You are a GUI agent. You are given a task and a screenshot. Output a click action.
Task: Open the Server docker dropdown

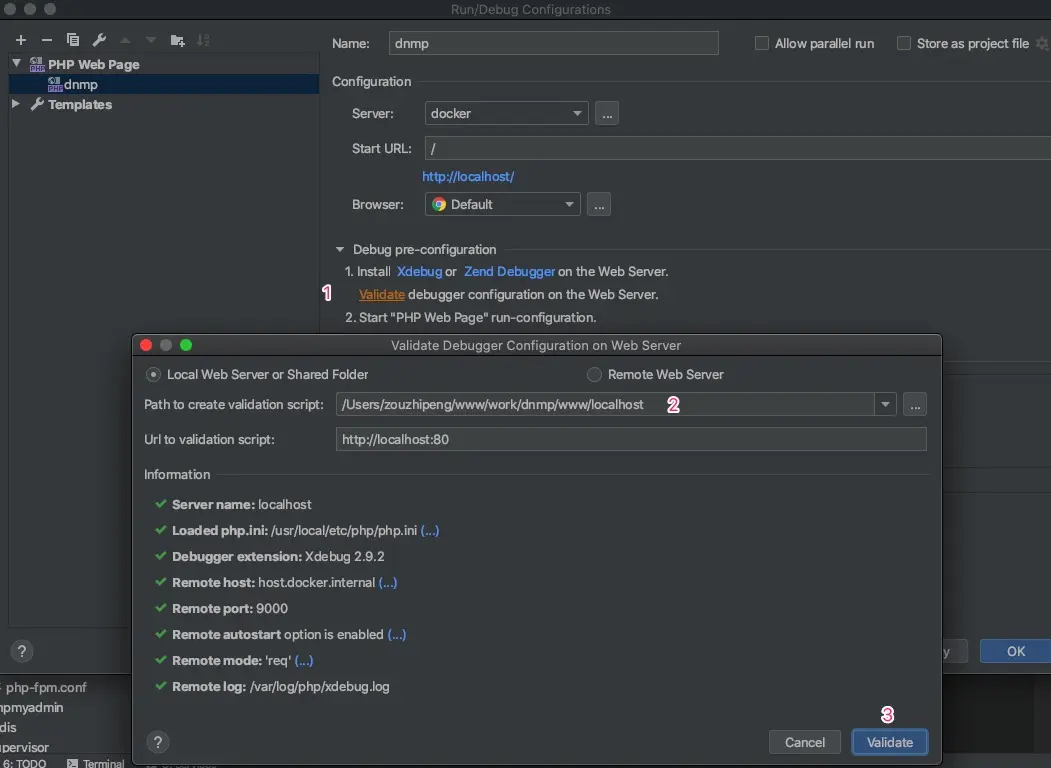click(506, 113)
